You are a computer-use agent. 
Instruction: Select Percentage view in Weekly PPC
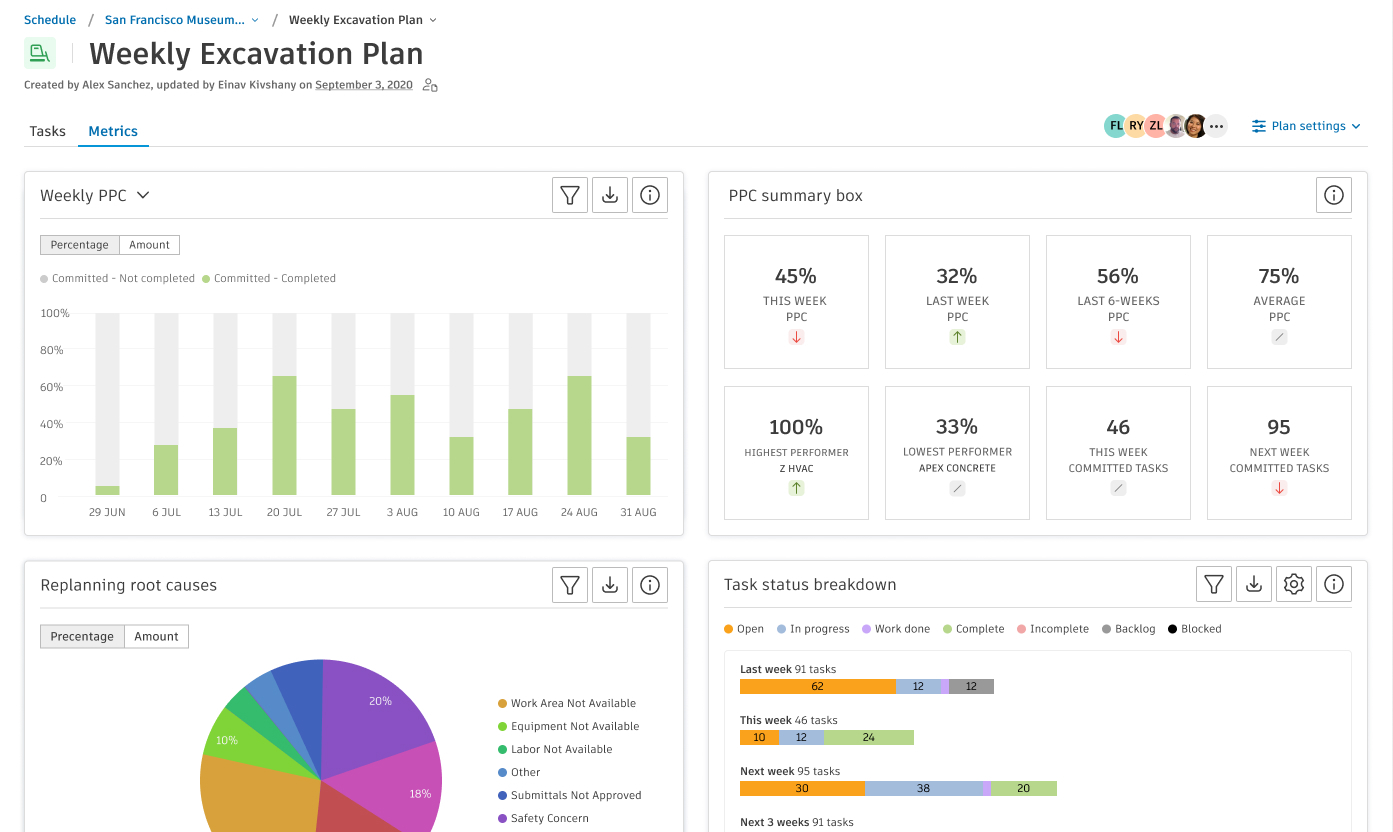point(80,245)
